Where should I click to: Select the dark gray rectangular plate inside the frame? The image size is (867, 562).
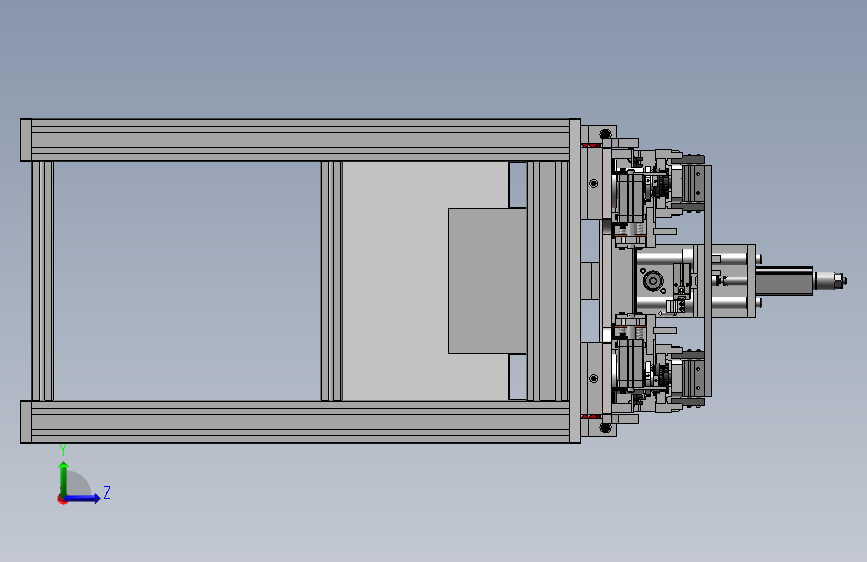tap(487, 281)
